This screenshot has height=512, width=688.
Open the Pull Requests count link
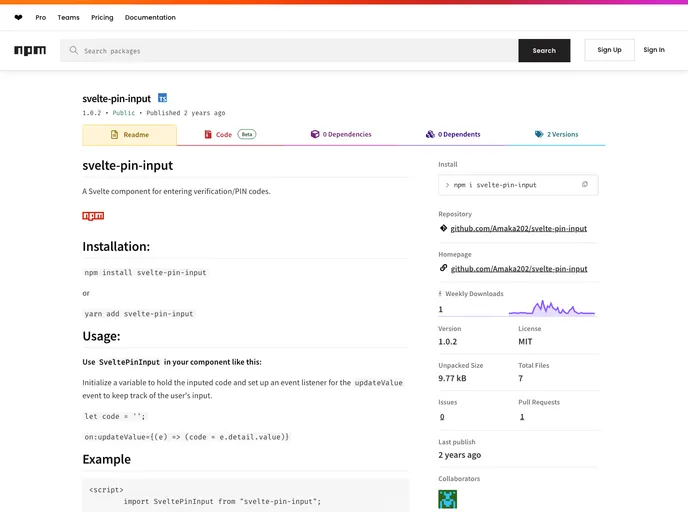pos(522,417)
